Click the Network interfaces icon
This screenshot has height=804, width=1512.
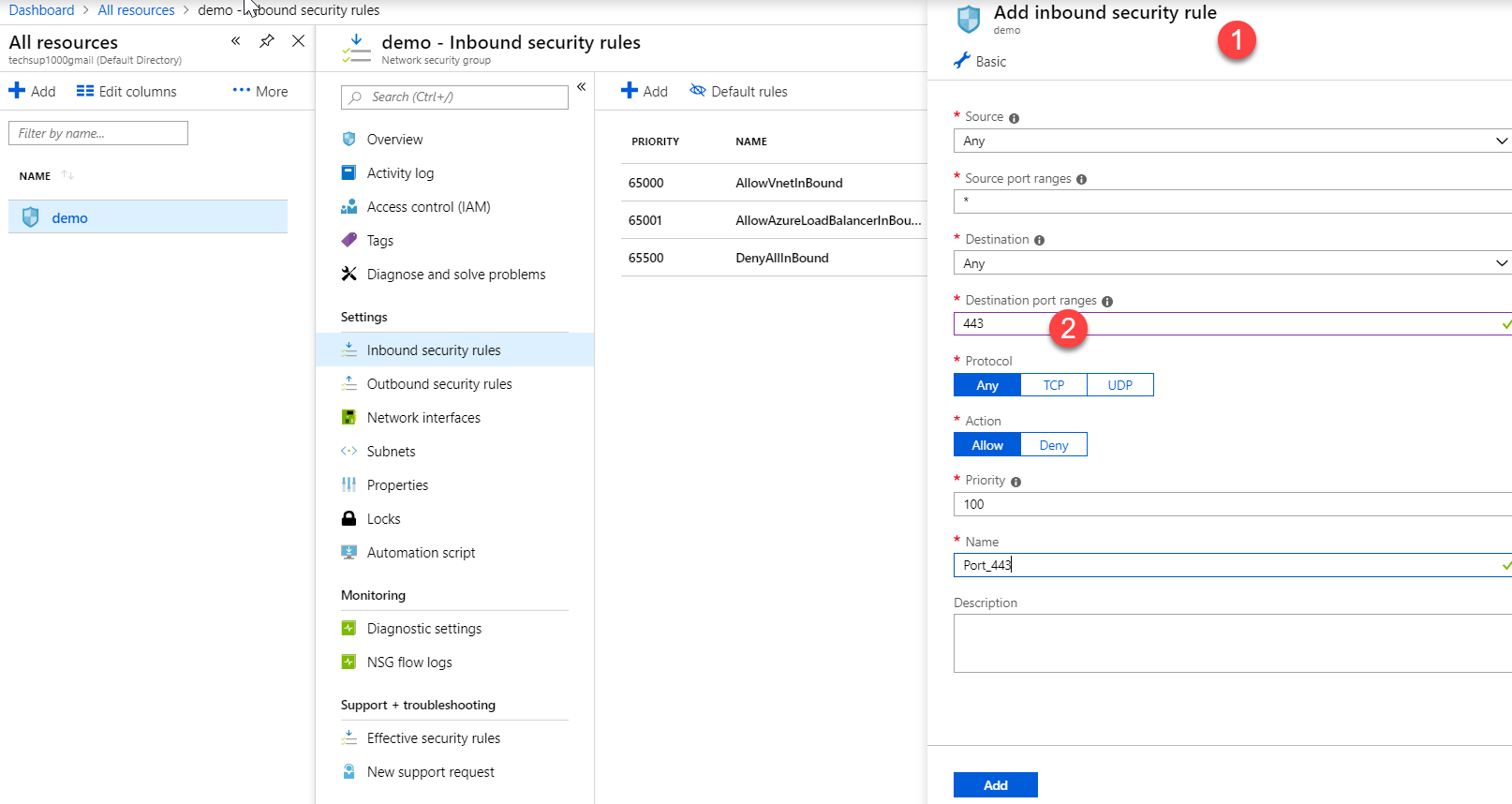[x=349, y=417]
